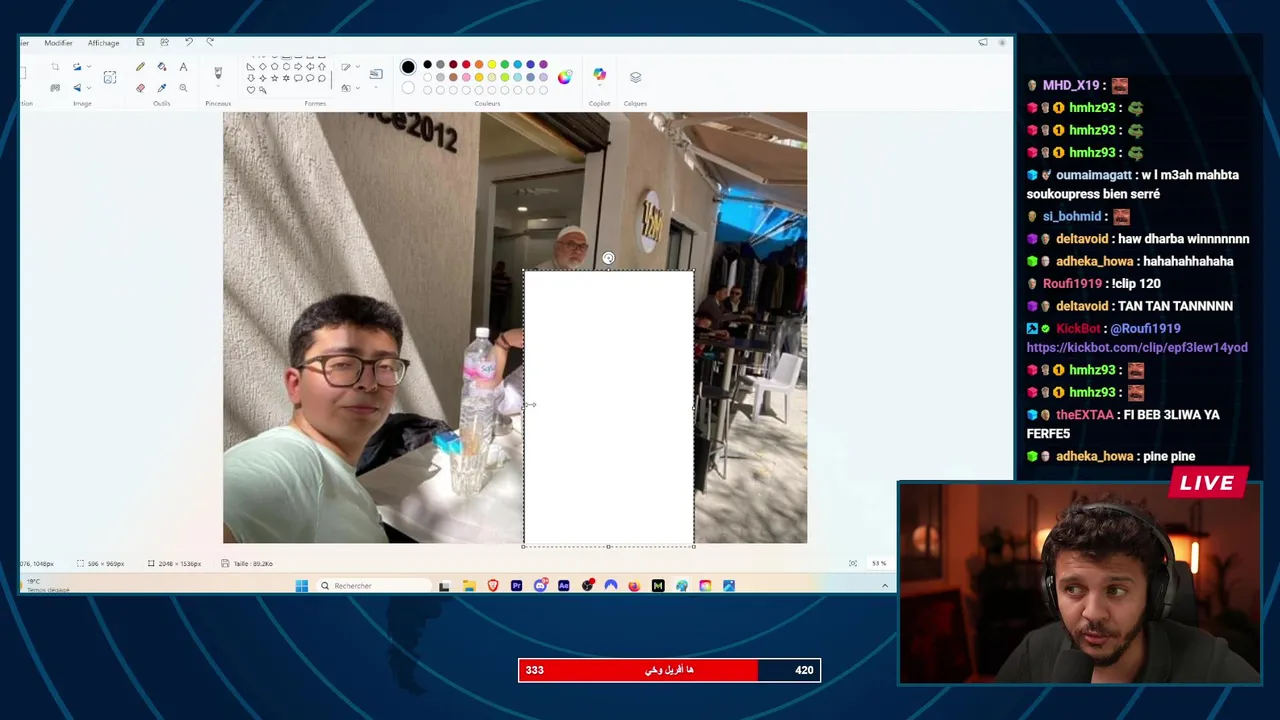Select the heart shape in Formes
Viewport: 1280px width, 720px height.
tap(251, 89)
